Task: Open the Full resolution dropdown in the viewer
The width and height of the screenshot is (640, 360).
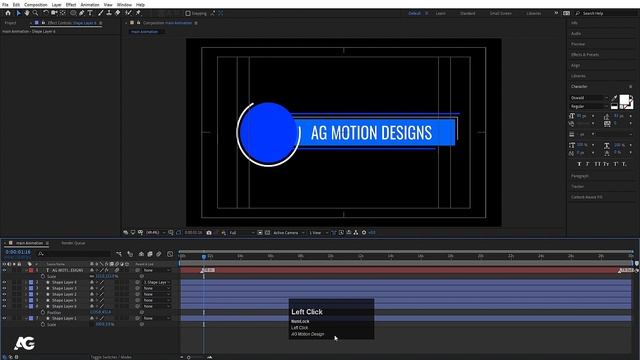Action: [242, 233]
